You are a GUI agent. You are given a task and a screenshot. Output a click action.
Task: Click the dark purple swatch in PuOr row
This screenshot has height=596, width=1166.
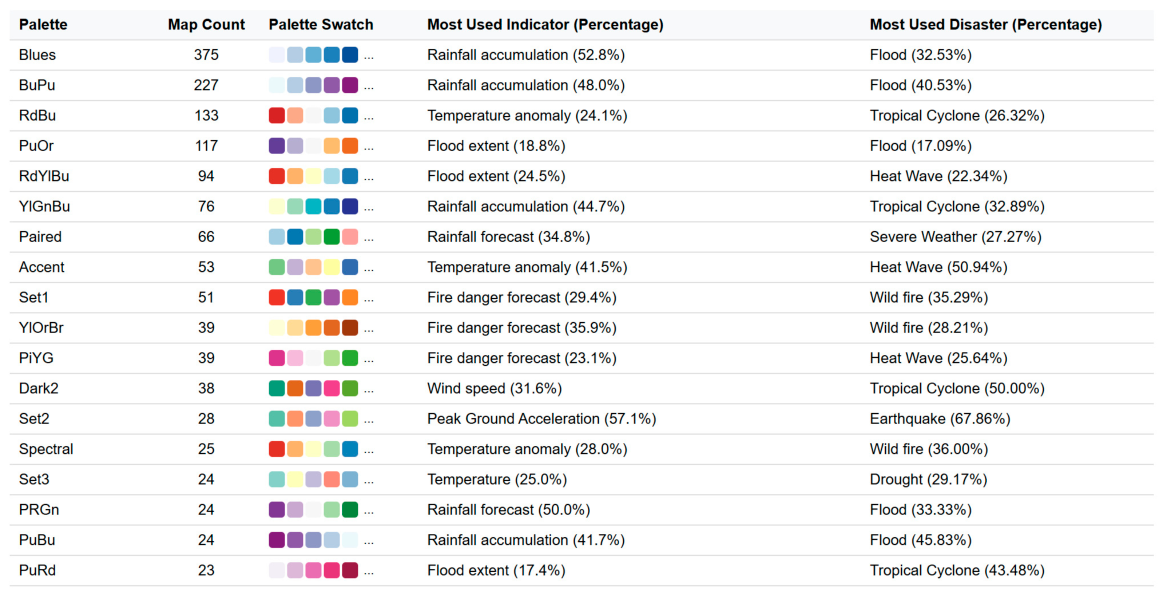(277, 146)
